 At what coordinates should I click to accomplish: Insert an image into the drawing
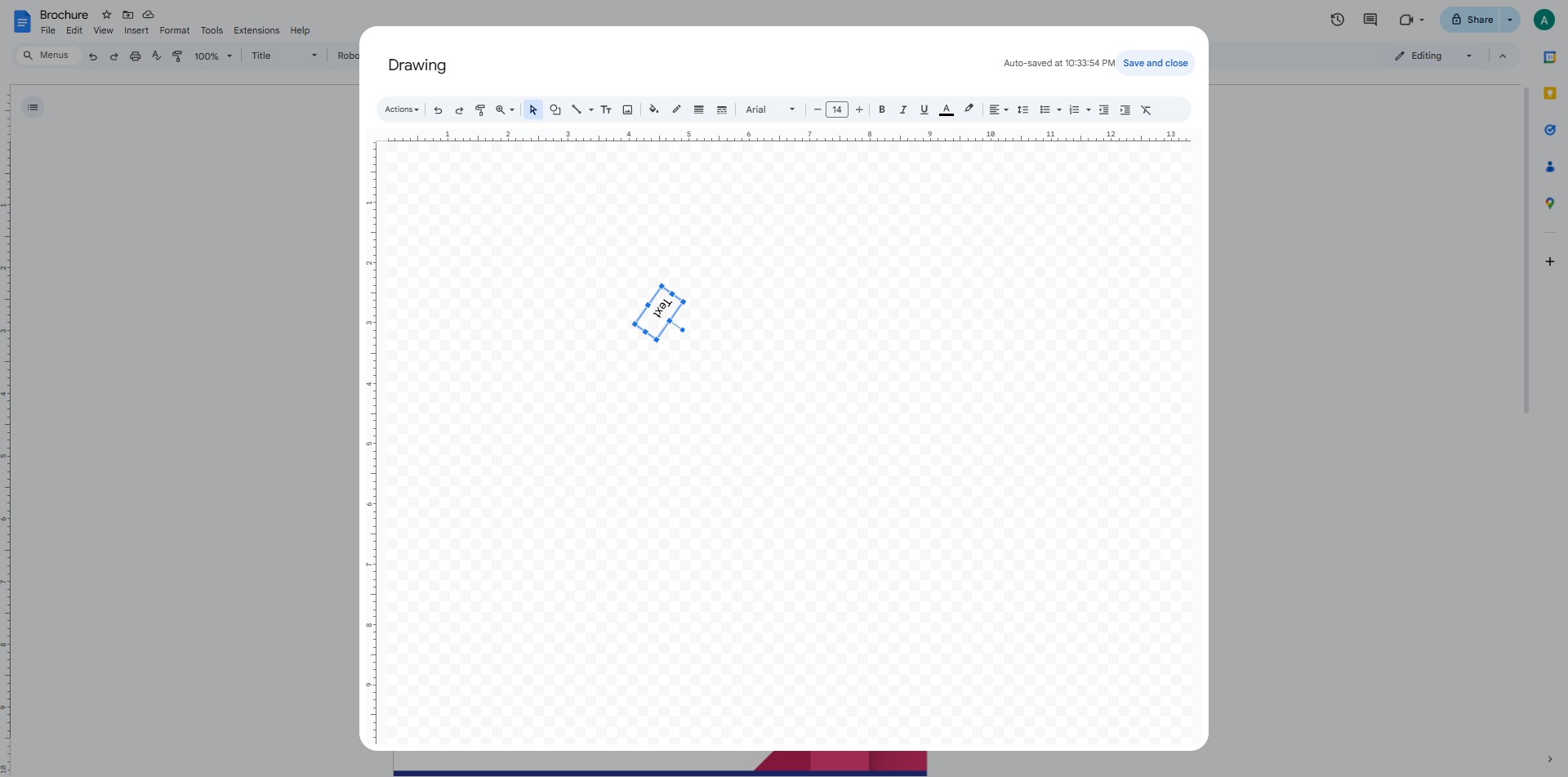pyautogui.click(x=627, y=109)
